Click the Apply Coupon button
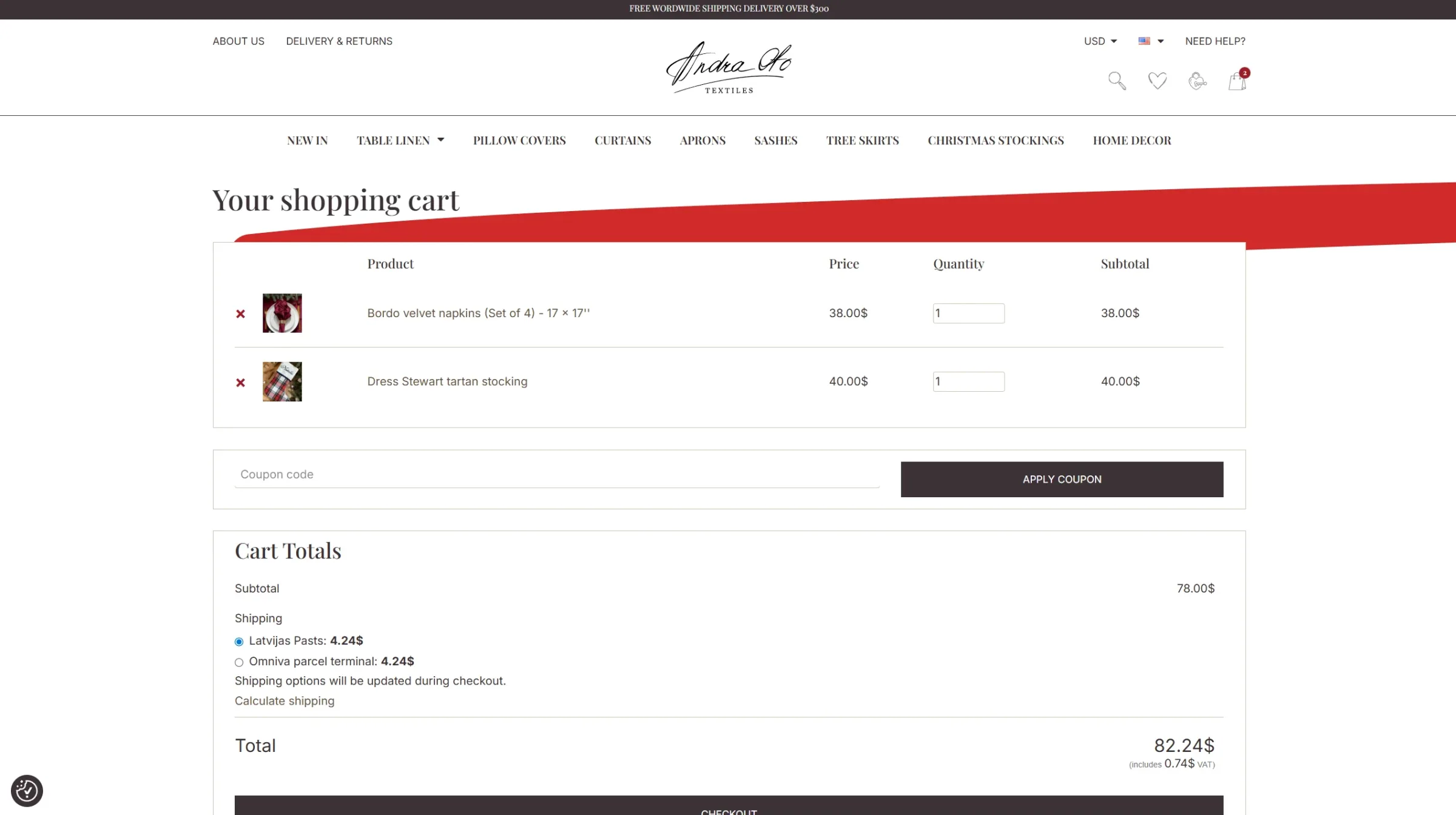 (x=1062, y=479)
